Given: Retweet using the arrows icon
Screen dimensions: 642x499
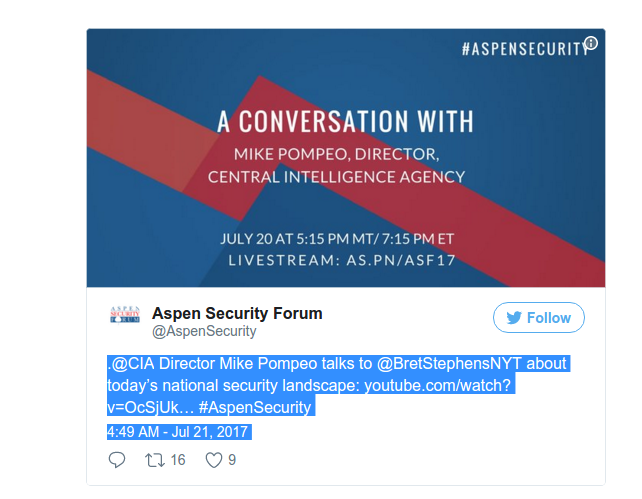Looking at the screenshot, I should click(x=155, y=460).
